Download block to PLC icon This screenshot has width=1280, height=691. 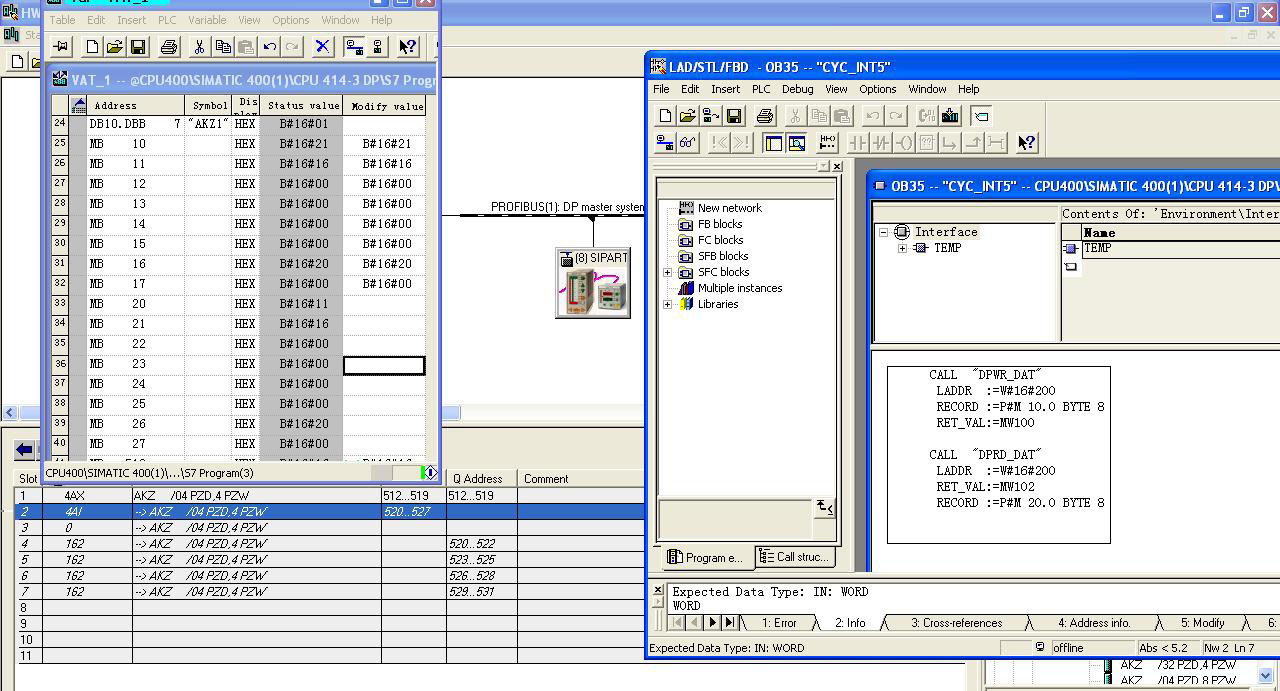point(950,116)
